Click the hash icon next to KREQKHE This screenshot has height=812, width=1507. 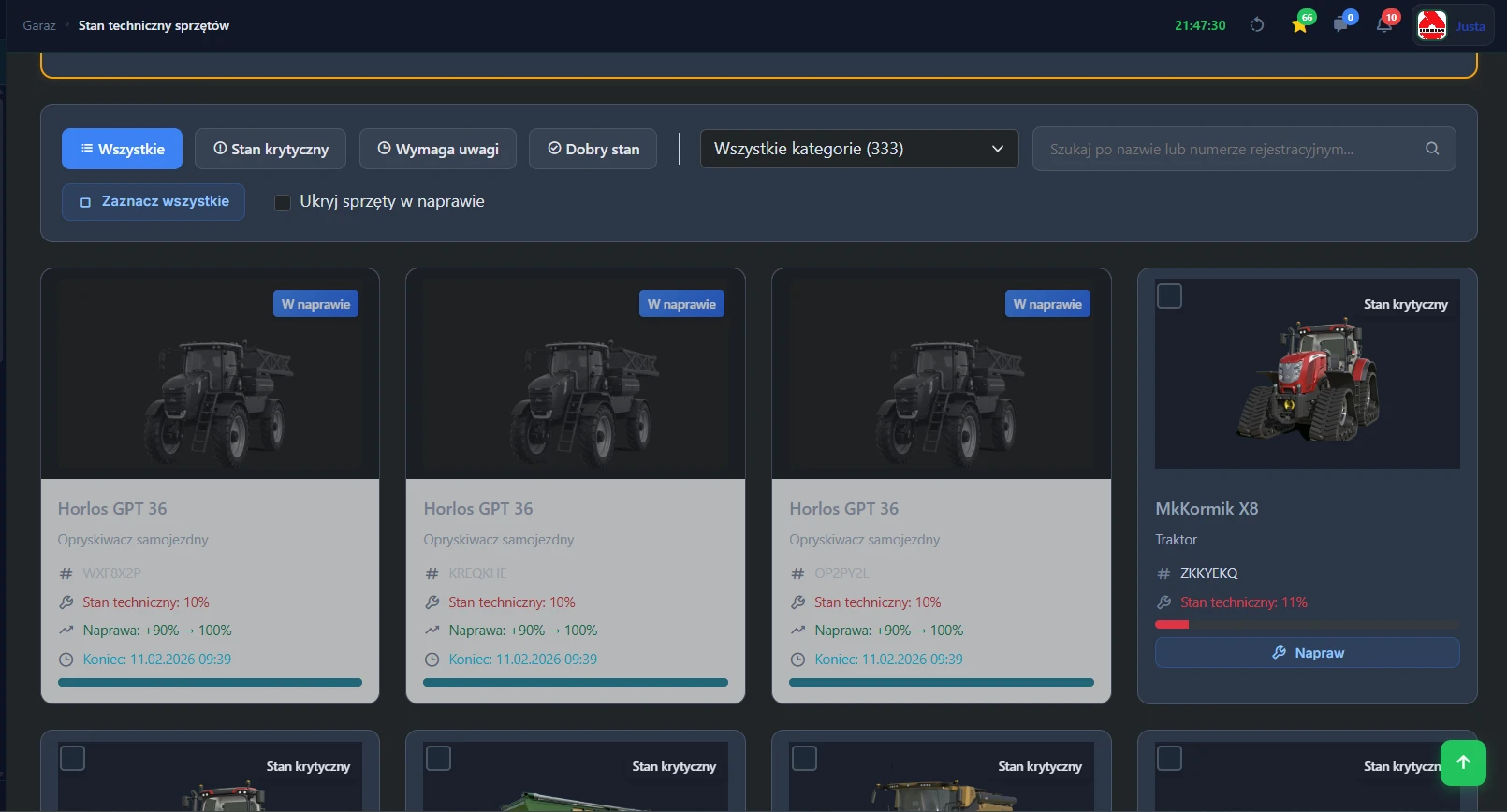[x=432, y=573]
